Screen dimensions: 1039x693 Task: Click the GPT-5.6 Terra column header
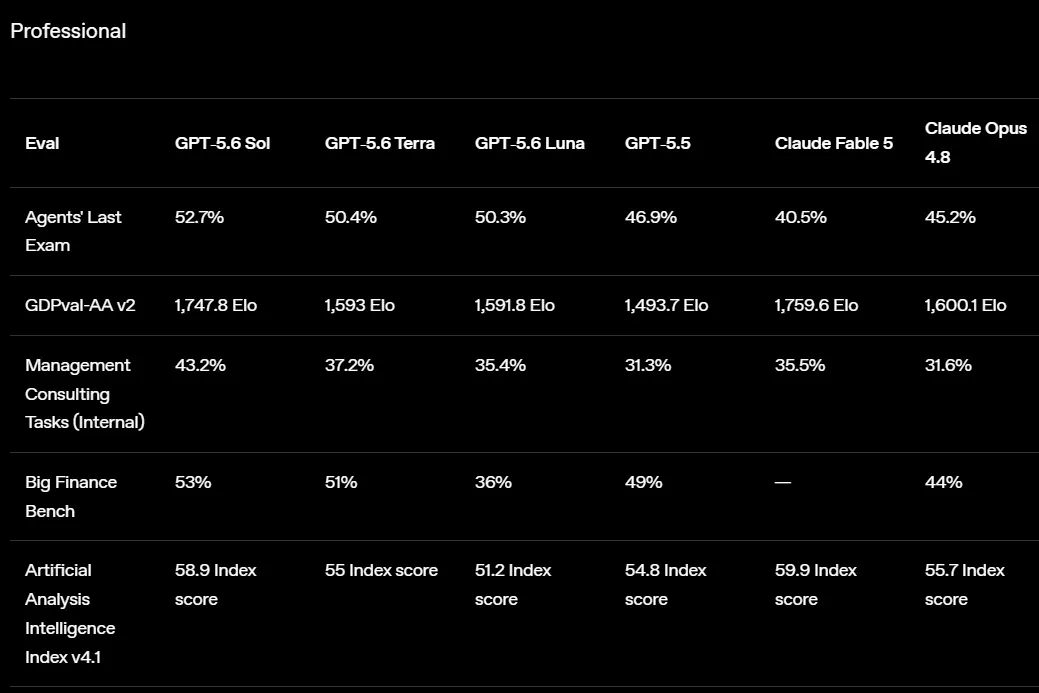pos(380,143)
